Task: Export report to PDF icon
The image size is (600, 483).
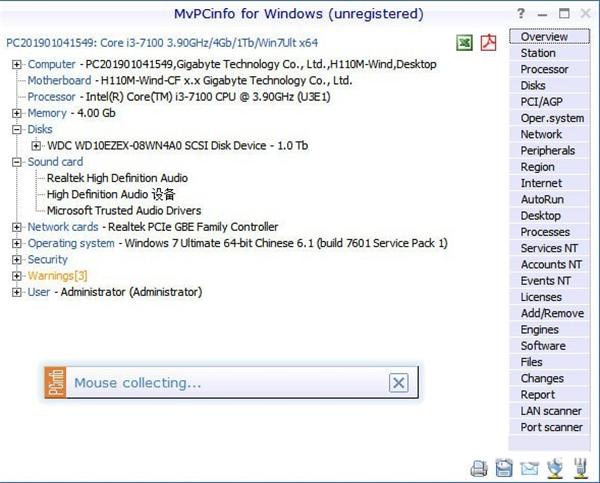Action: (488, 42)
